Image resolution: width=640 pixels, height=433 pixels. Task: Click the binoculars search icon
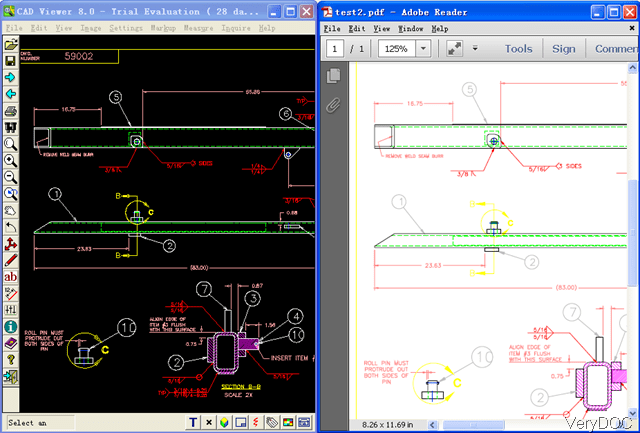pos(10,127)
